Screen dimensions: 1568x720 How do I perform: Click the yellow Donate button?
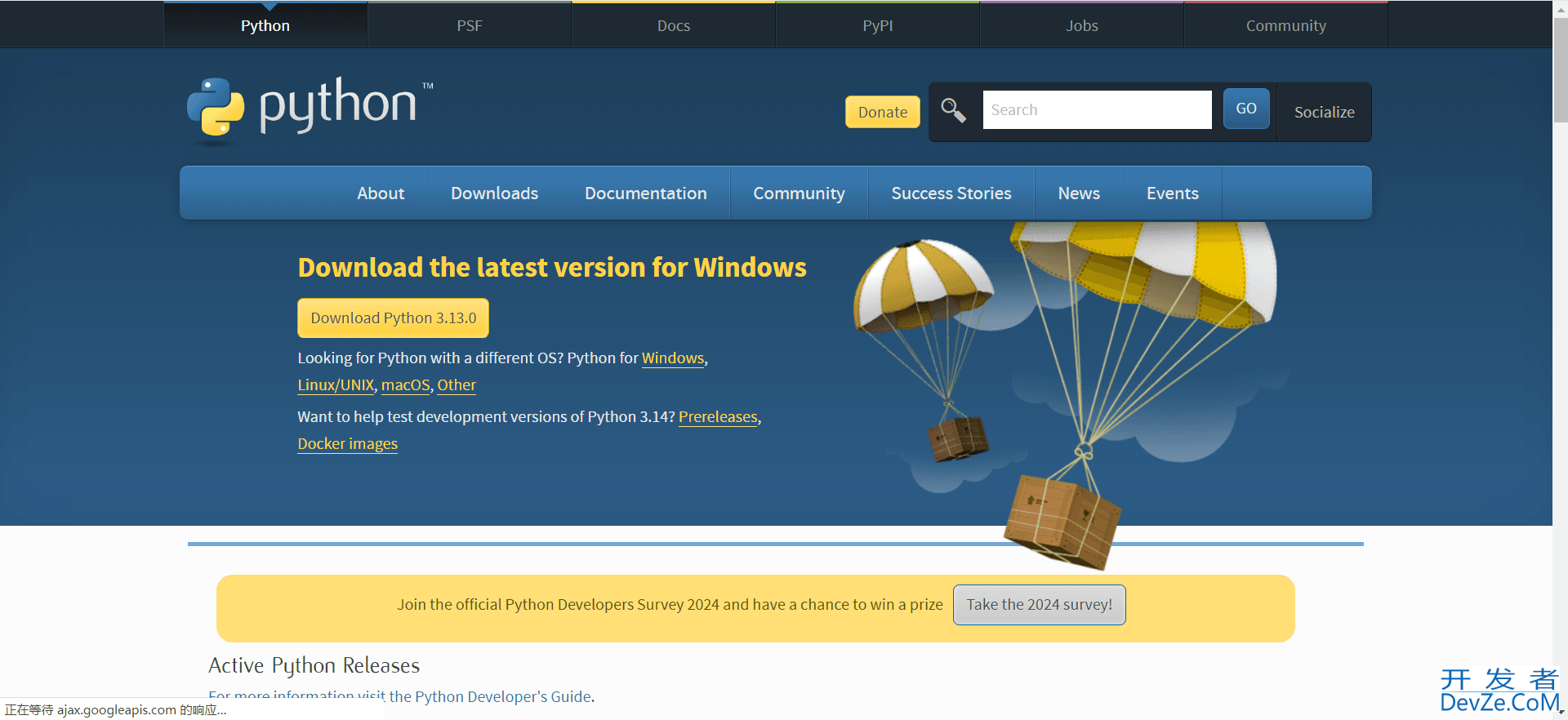click(x=883, y=112)
